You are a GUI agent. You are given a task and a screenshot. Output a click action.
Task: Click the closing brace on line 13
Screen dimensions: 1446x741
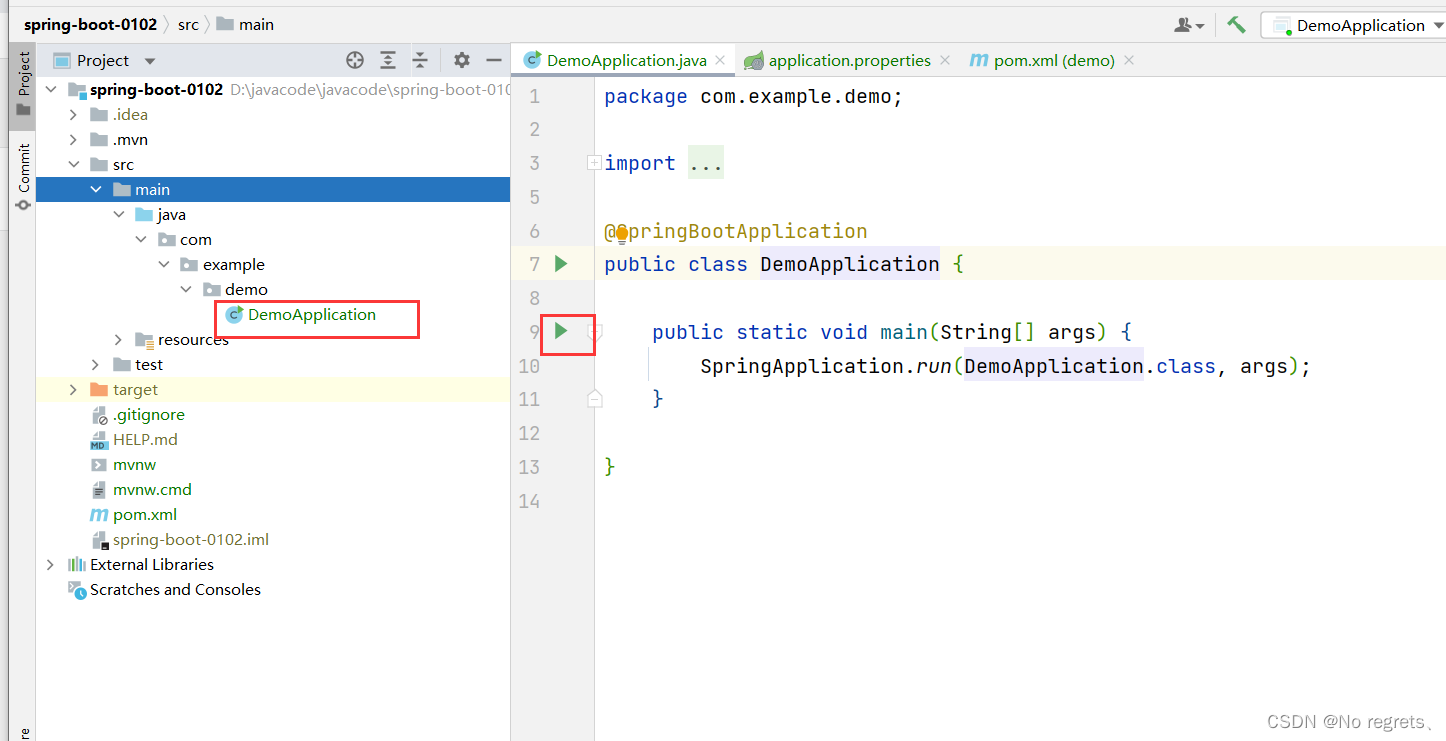610,466
